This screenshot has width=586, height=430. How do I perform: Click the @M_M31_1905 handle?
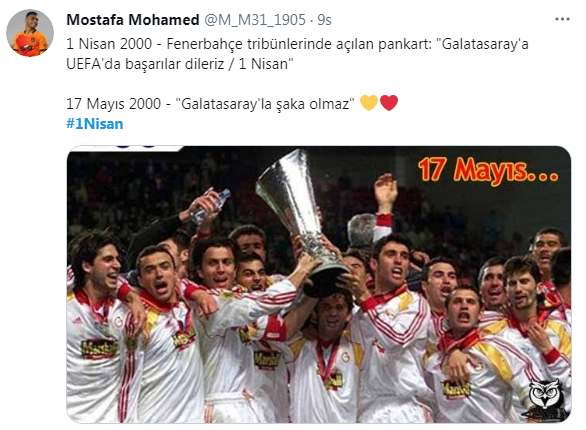pyautogui.click(x=255, y=20)
